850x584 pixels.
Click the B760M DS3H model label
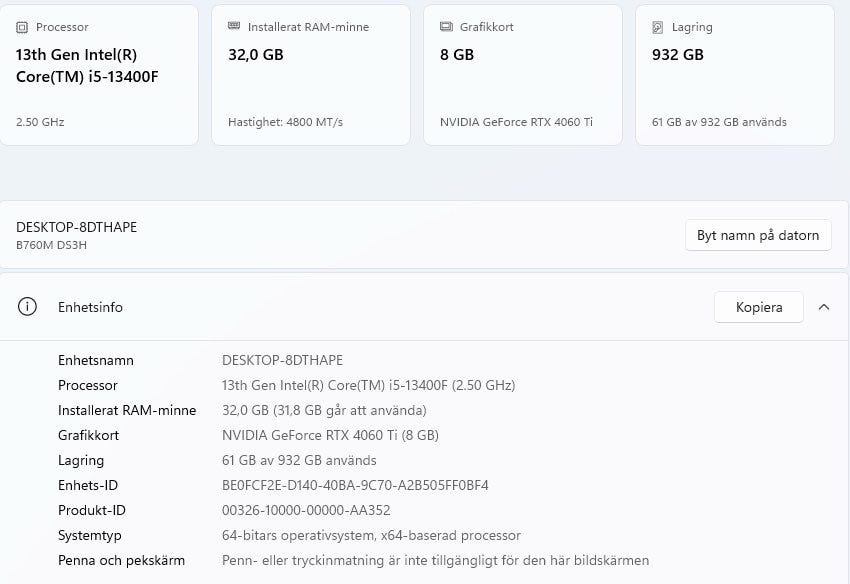pos(51,245)
